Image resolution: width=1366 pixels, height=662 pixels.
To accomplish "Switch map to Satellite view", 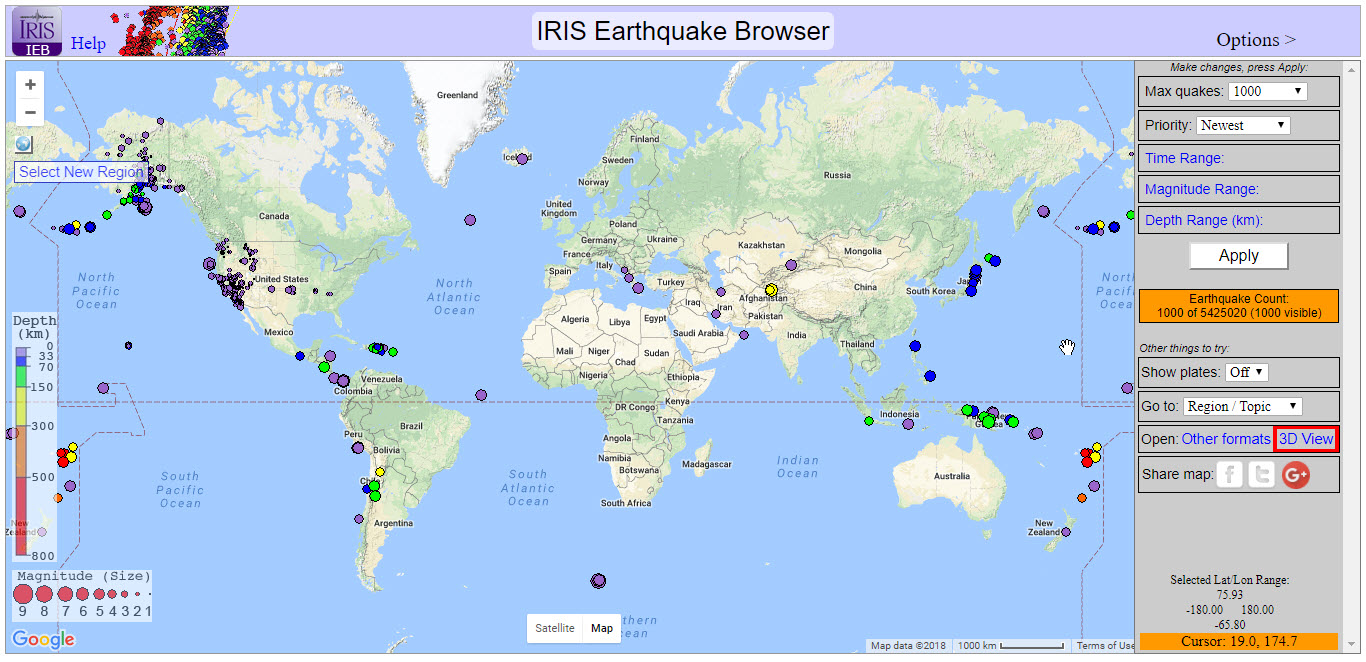I will coord(555,628).
